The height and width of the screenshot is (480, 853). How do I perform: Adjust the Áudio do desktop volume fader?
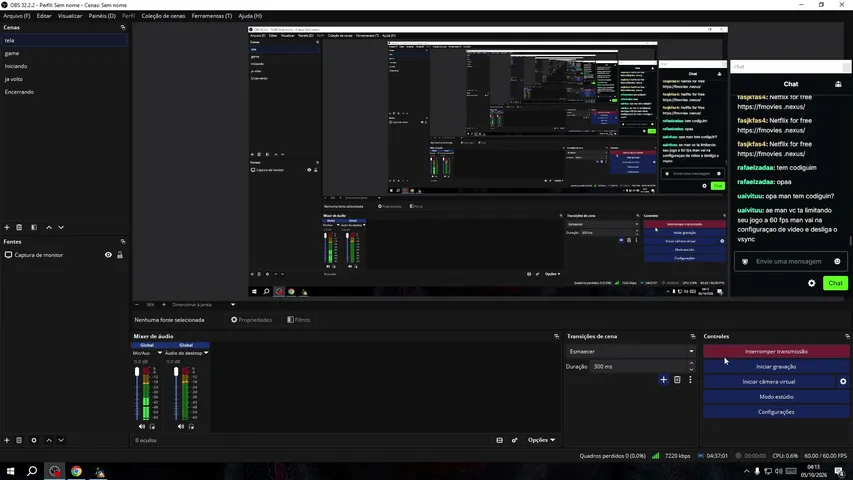coord(176,372)
